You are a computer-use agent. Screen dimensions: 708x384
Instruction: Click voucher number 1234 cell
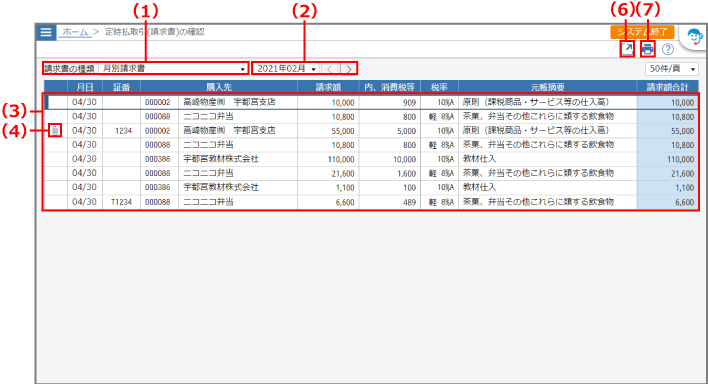[x=121, y=131]
